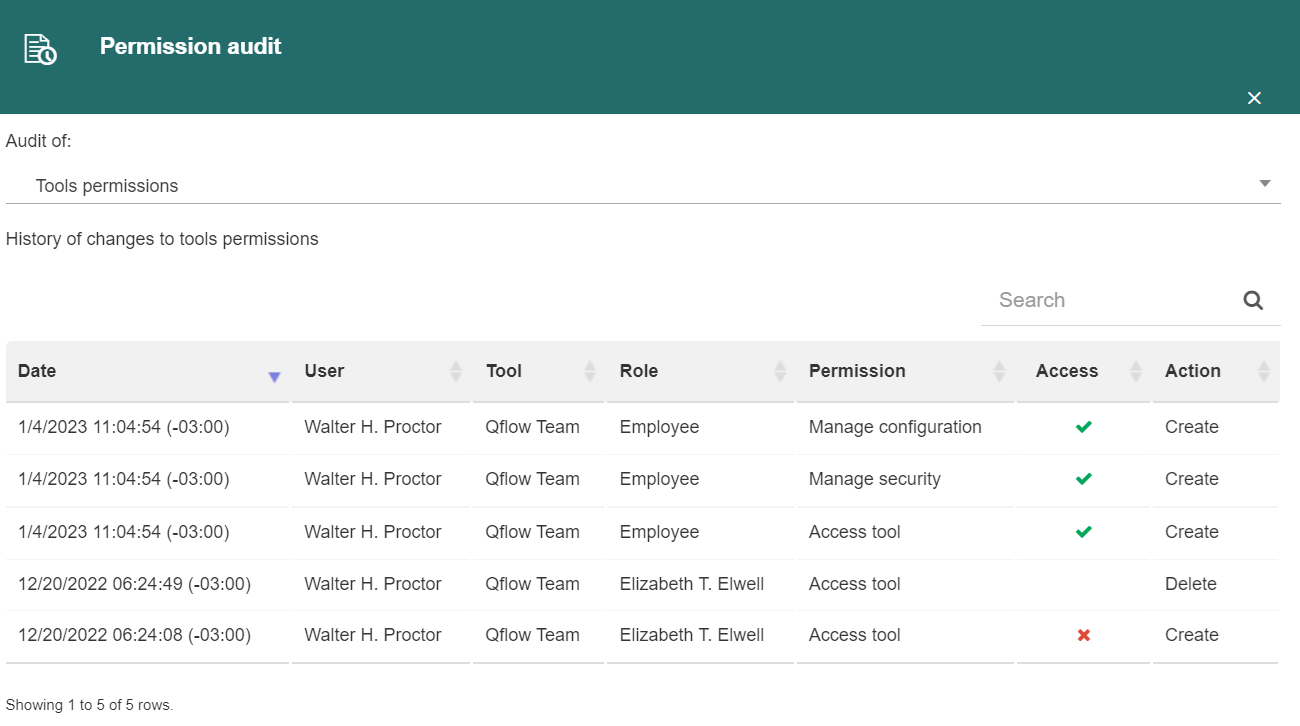The width and height of the screenshot is (1300, 726).
Task: Expand the Audit of dropdown arrow
Action: point(1265,184)
